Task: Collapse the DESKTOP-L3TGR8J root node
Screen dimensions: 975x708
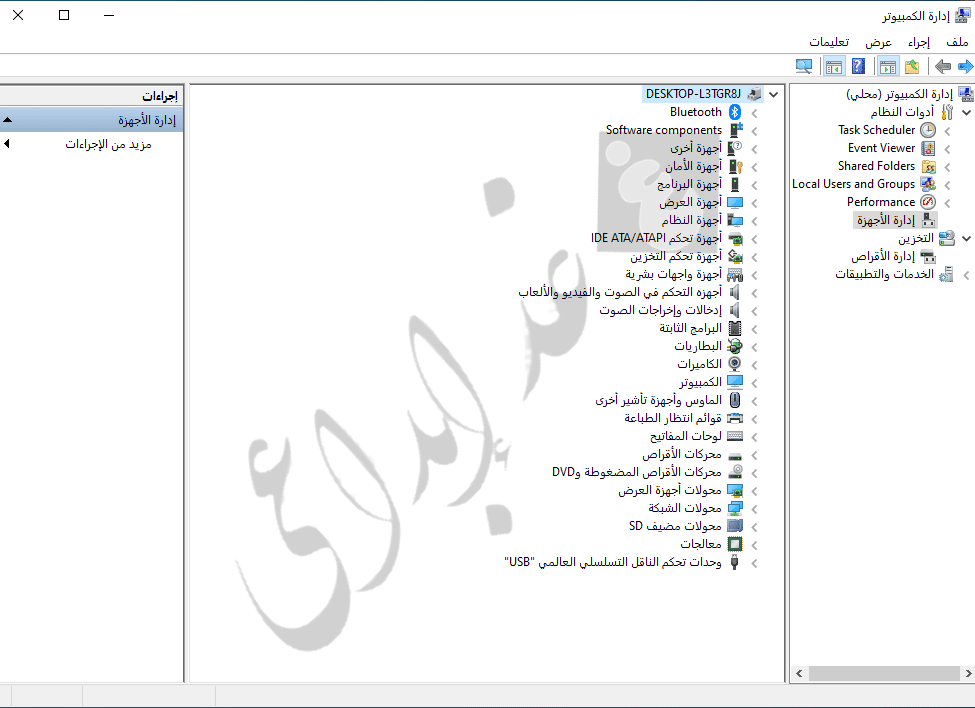Action: [x=773, y=94]
